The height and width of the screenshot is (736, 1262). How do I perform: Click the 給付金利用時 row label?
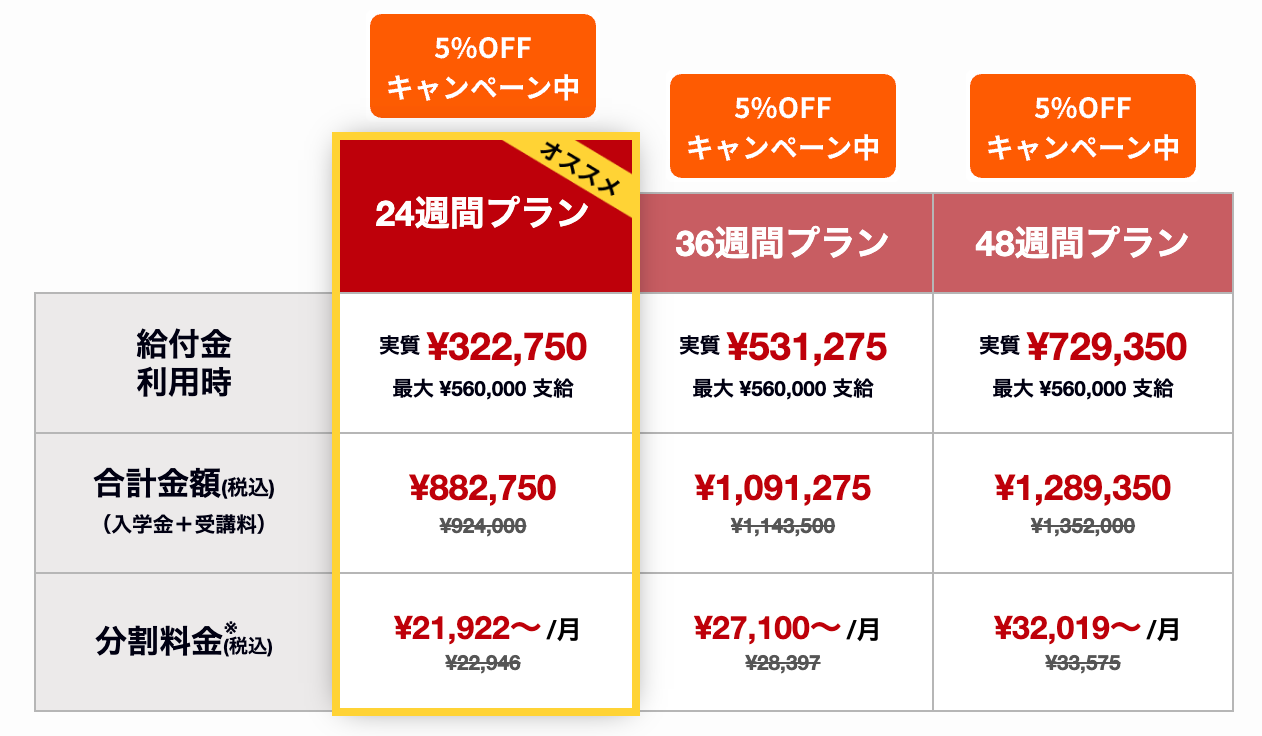point(184,363)
